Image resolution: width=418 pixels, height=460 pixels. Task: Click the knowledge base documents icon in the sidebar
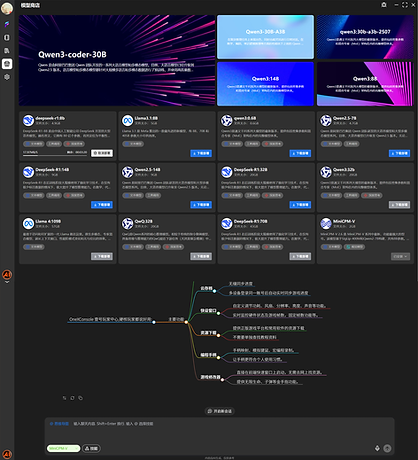[7, 50]
